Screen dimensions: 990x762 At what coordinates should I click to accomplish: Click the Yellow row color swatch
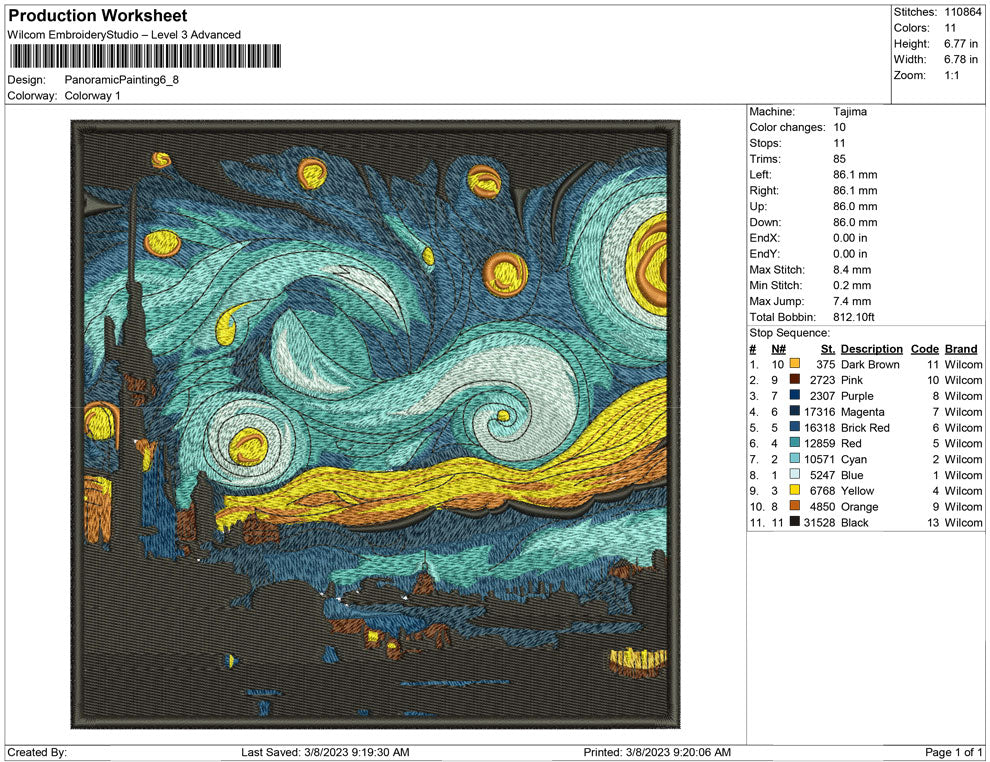[x=795, y=490]
